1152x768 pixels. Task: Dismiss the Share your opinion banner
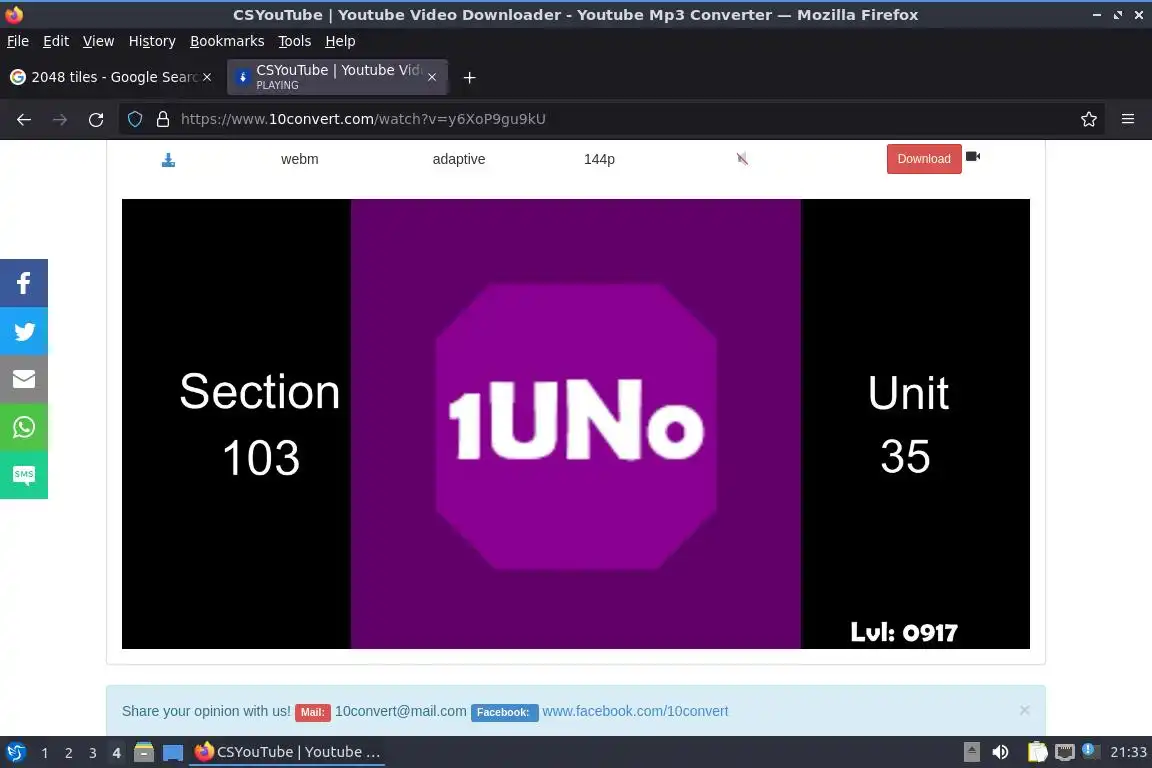[1024, 710]
